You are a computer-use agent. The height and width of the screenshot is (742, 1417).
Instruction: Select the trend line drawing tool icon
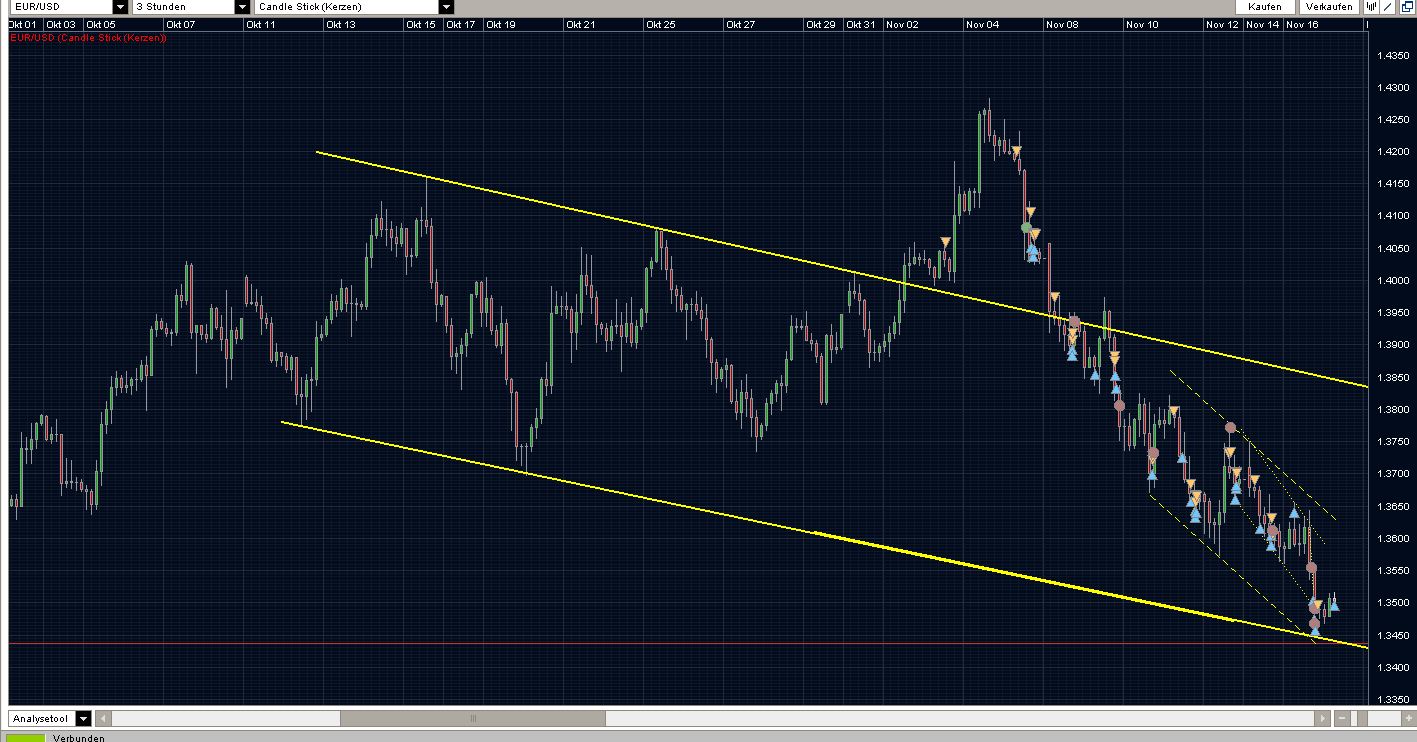point(1387,6)
